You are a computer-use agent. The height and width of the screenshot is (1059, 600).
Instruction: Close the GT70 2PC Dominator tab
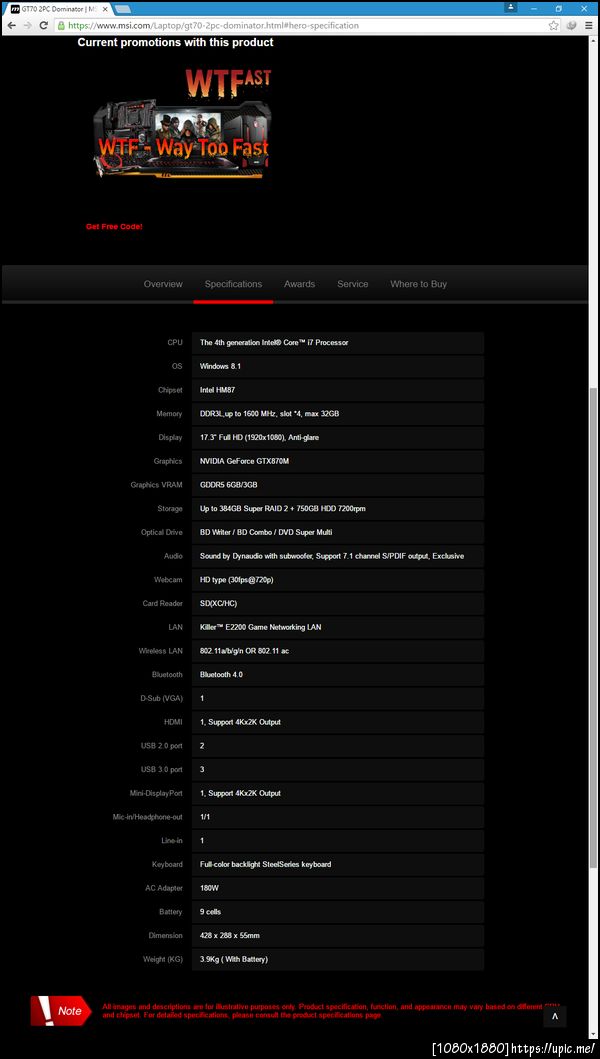tap(105, 9)
